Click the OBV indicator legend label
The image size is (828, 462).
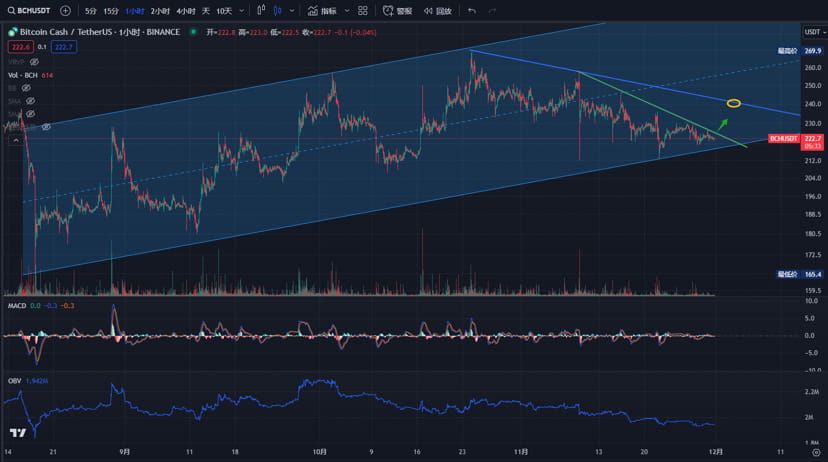click(x=14, y=381)
